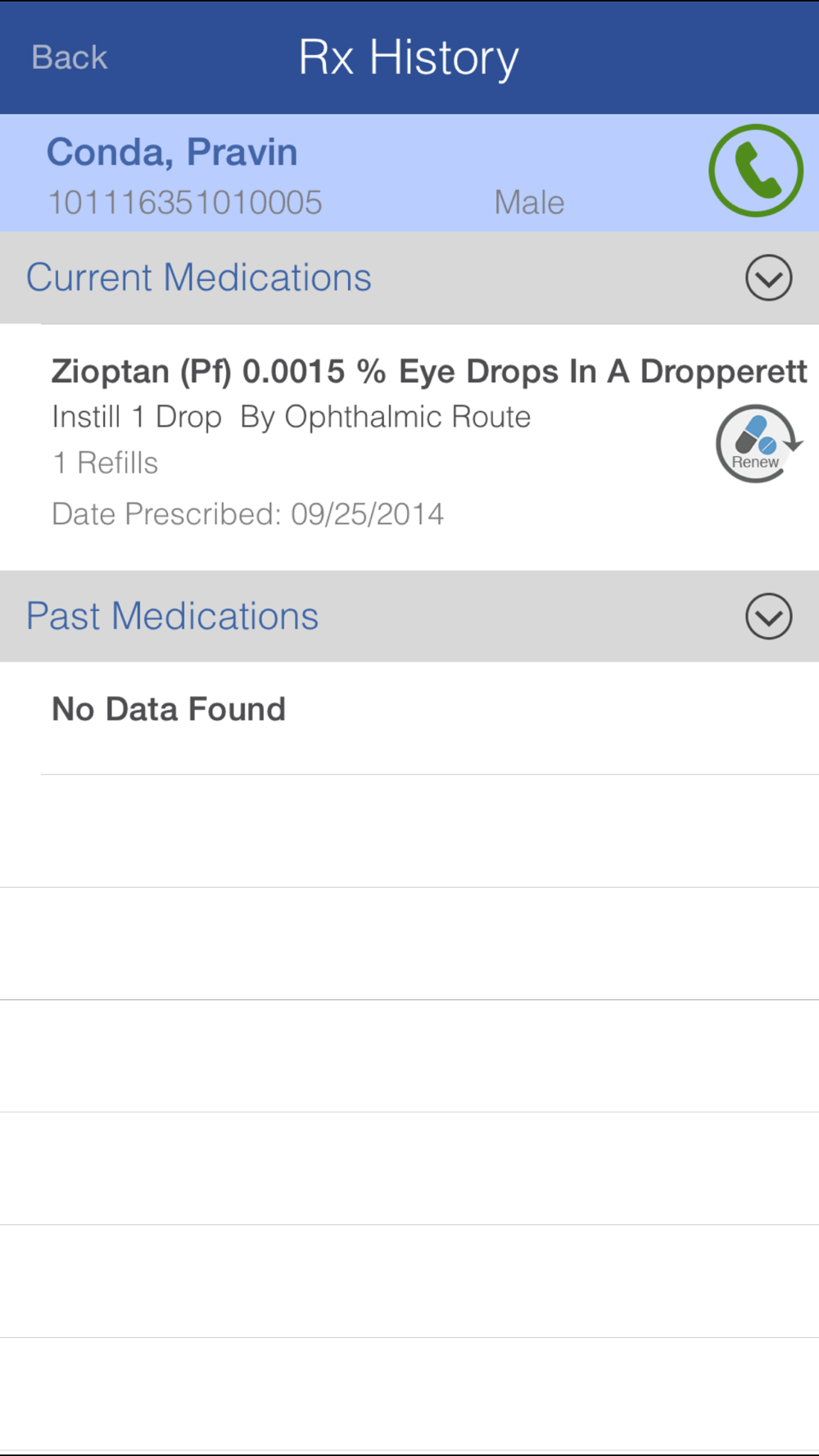Go Back to the previous screen
Screen dimensions: 819x1456
tap(70, 57)
